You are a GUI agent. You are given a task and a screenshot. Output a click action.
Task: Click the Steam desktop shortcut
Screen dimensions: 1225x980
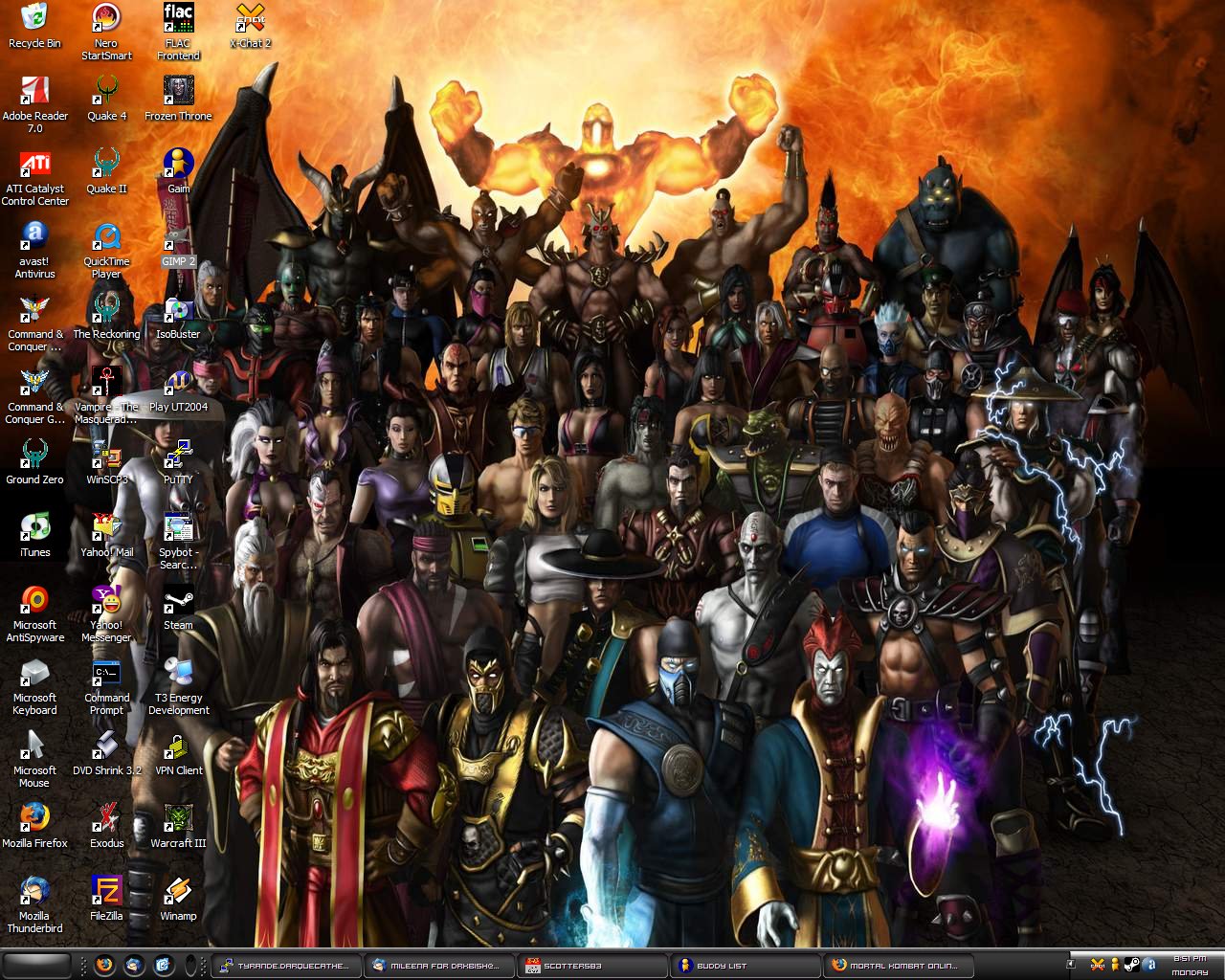click(178, 608)
